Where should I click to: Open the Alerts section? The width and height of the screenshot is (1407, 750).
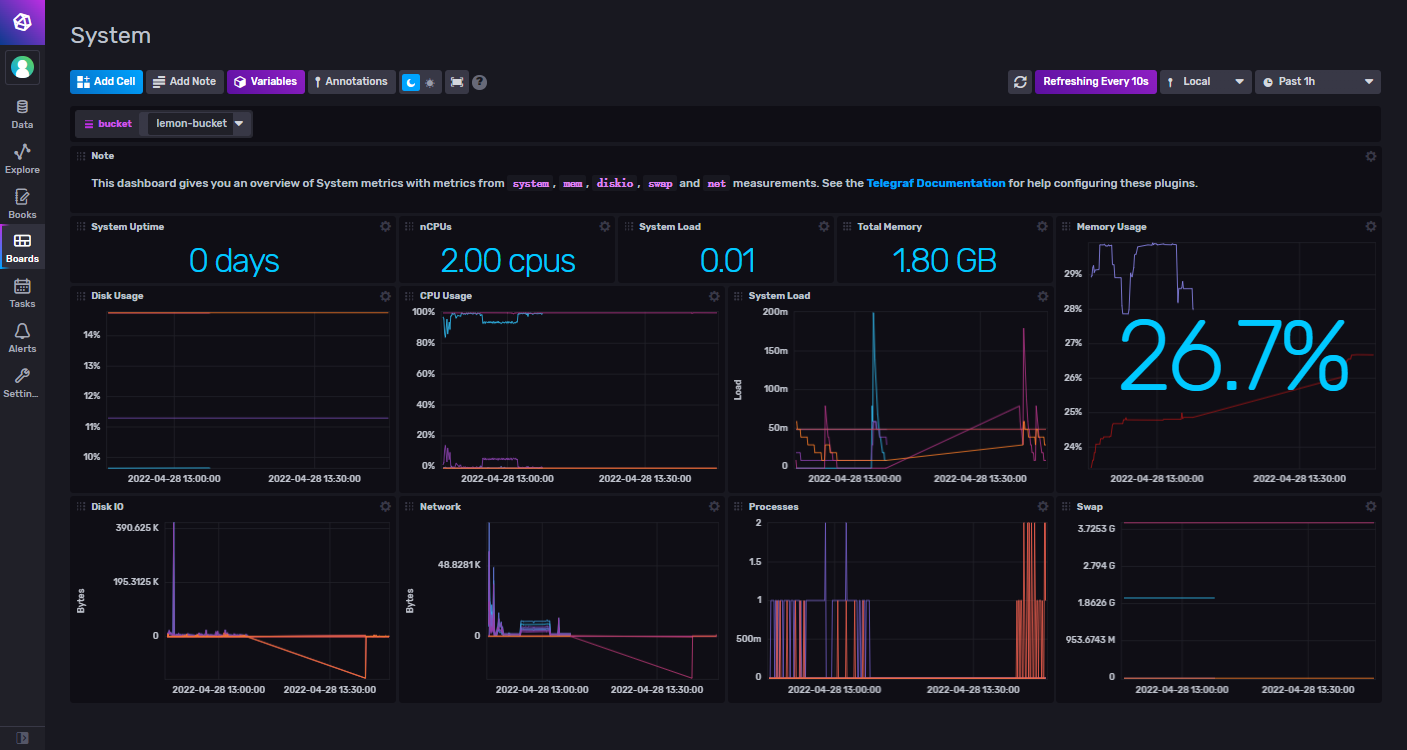(x=22, y=338)
